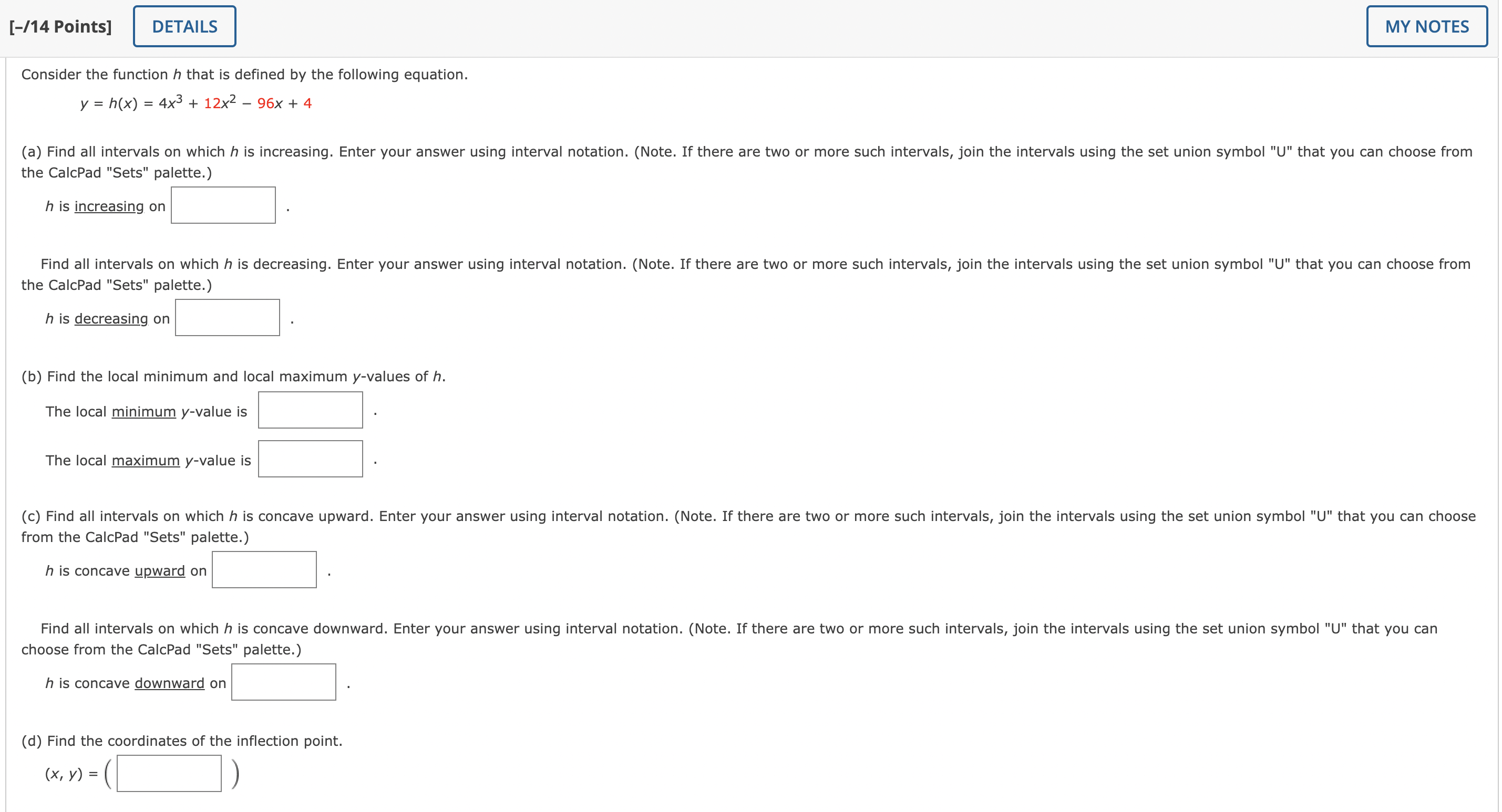Click the local minimum y-value answer box
1502x812 pixels.
(310, 410)
